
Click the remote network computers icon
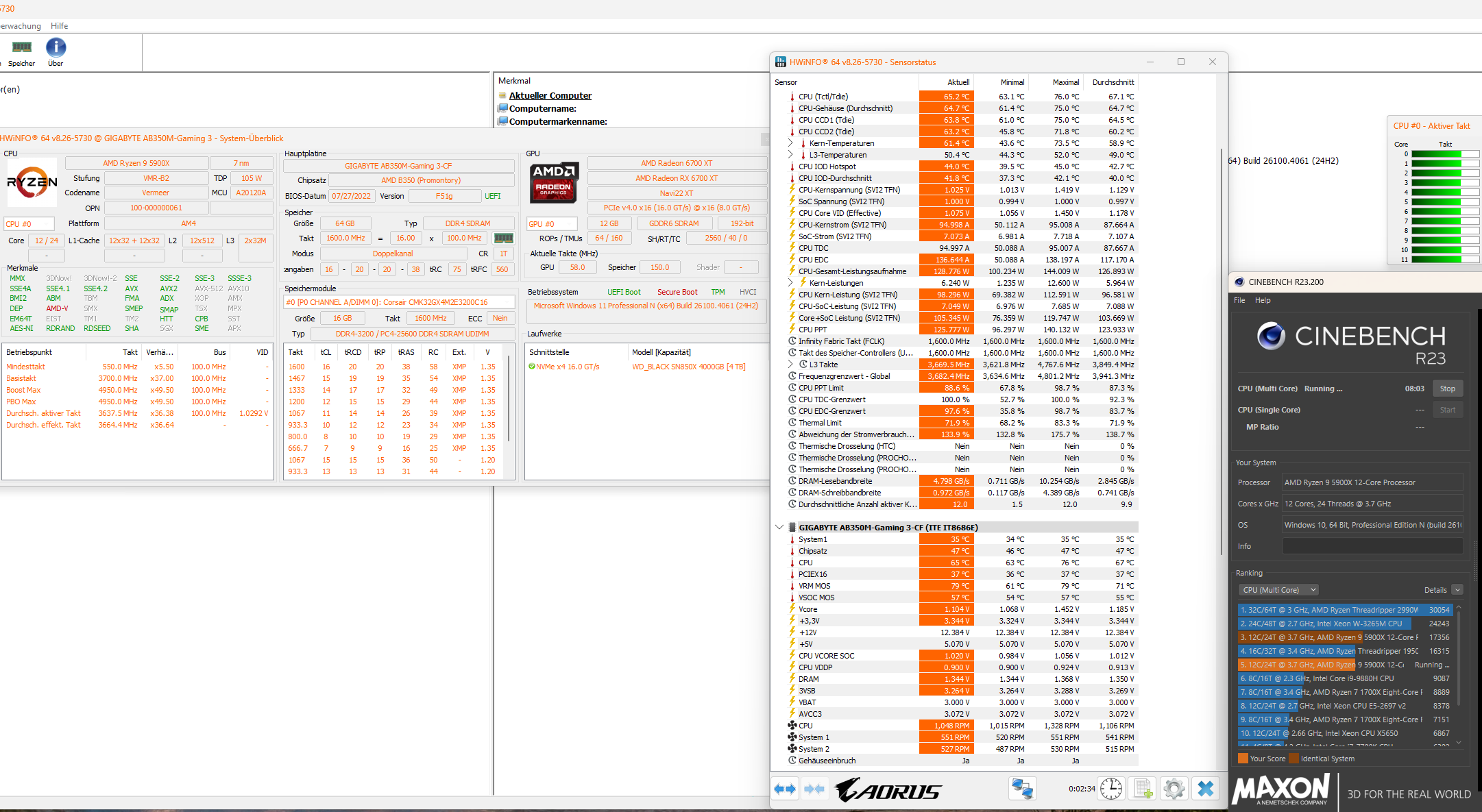tap(1022, 789)
